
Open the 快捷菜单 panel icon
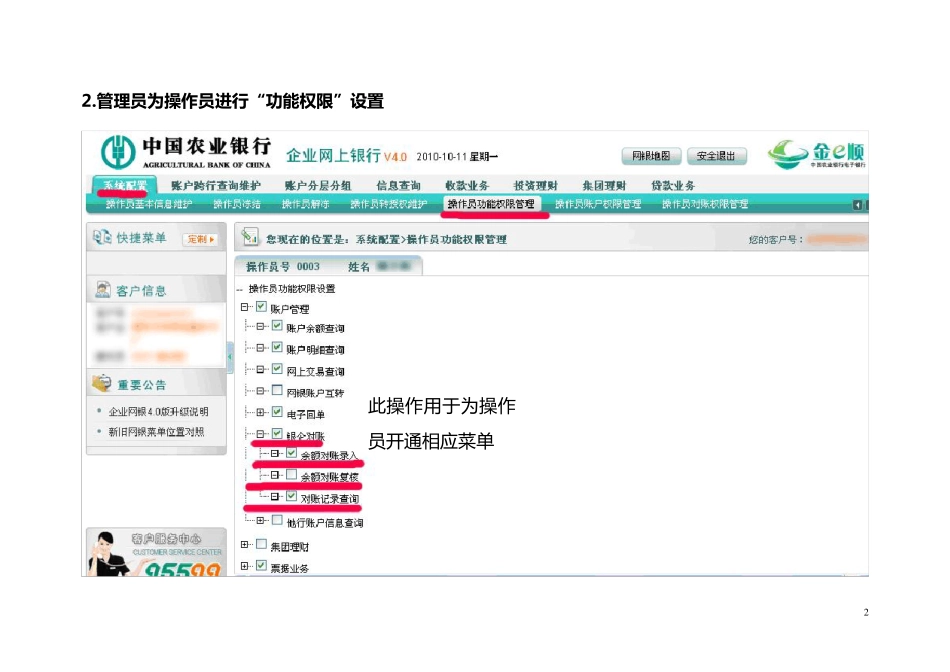[x=102, y=238]
